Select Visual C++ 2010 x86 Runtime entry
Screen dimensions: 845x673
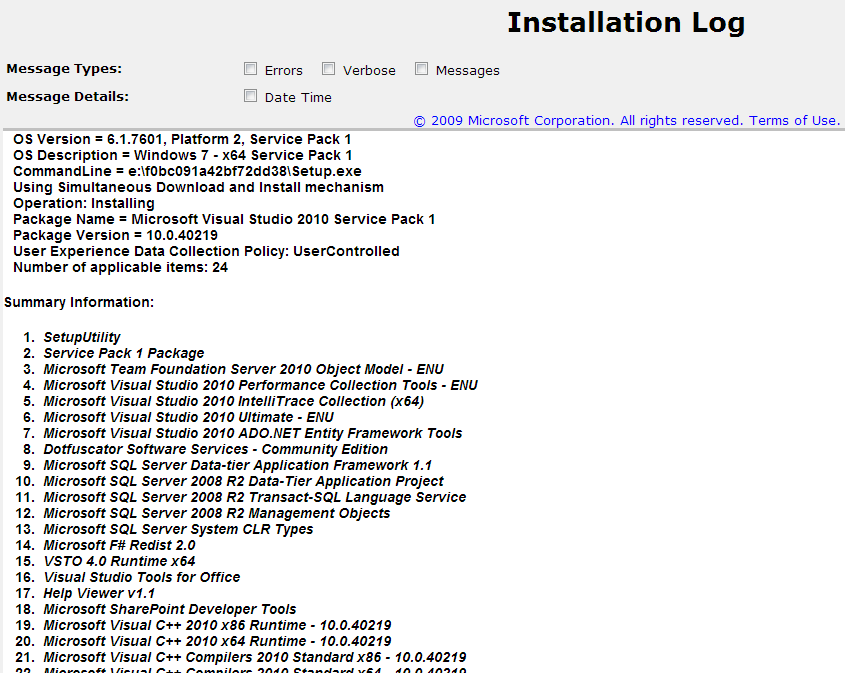[x=217, y=626]
